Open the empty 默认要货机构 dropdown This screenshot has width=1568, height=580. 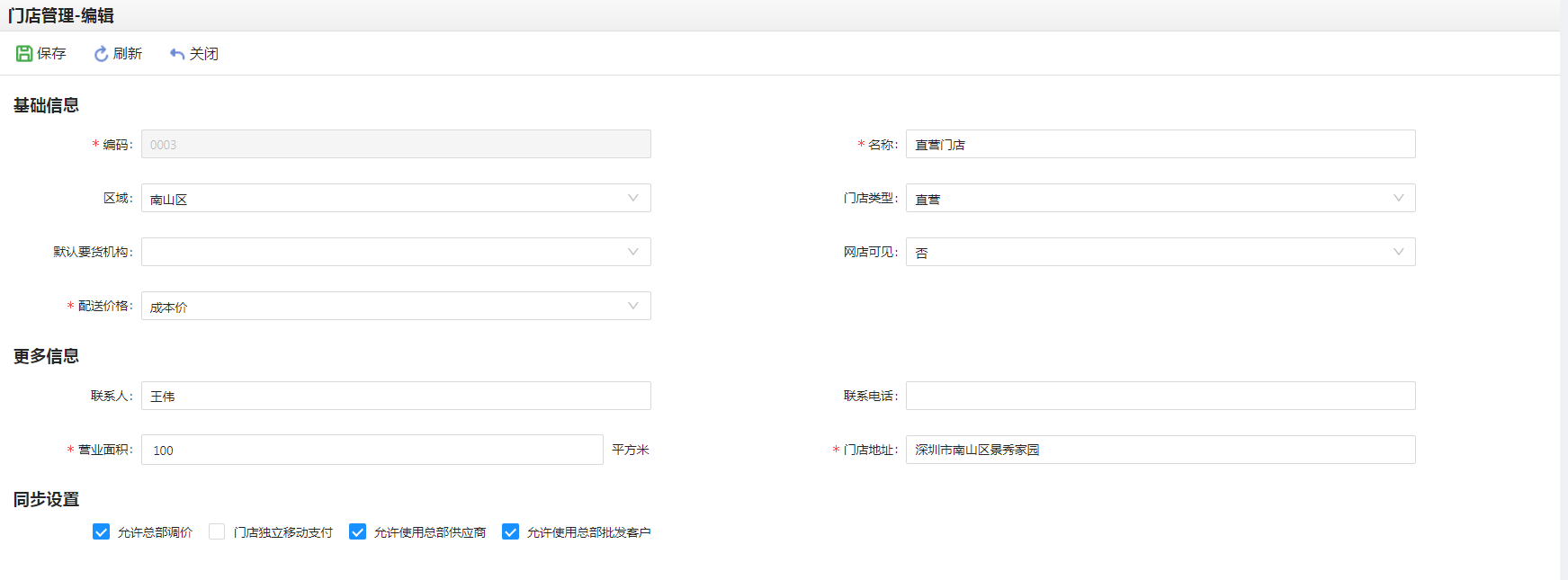point(396,252)
